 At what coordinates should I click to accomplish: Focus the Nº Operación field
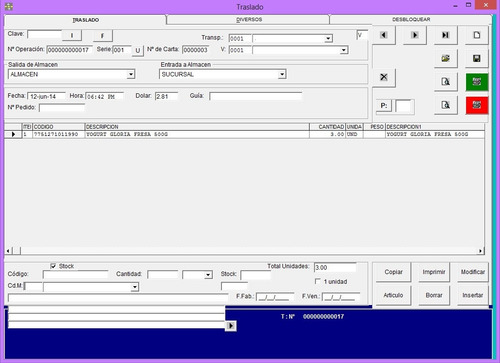pyautogui.click(x=69, y=50)
